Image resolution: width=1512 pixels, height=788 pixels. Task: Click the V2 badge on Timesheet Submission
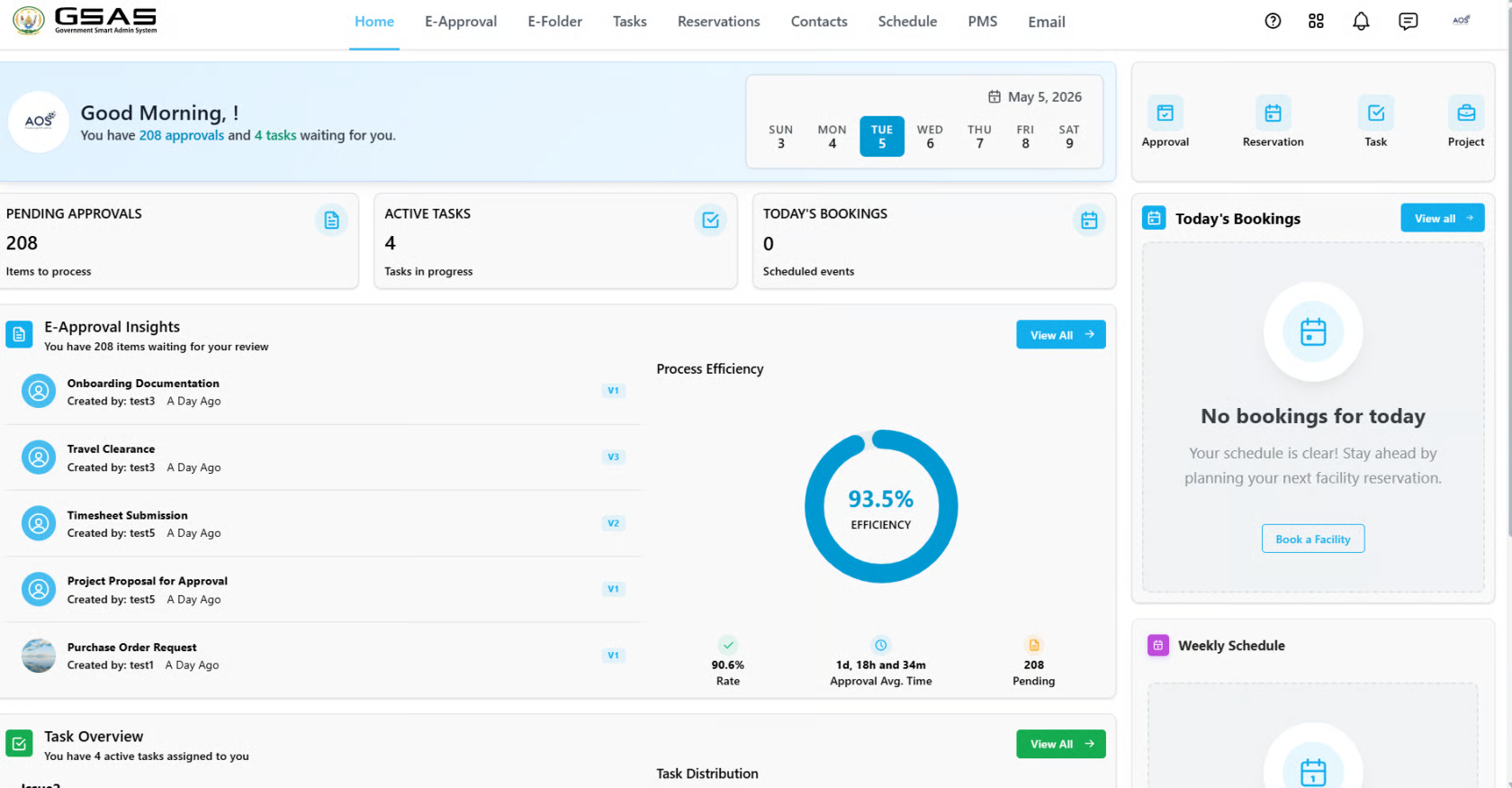[x=613, y=523]
